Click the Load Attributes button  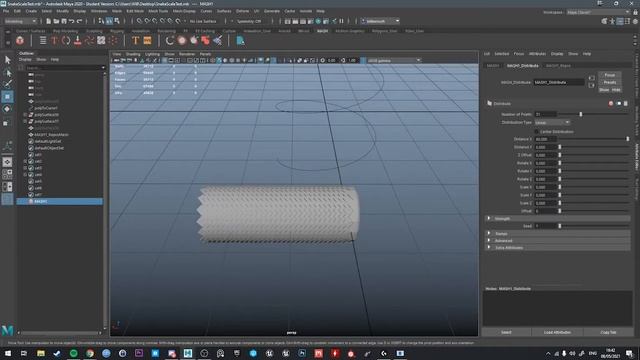pyautogui.click(x=557, y=332)
